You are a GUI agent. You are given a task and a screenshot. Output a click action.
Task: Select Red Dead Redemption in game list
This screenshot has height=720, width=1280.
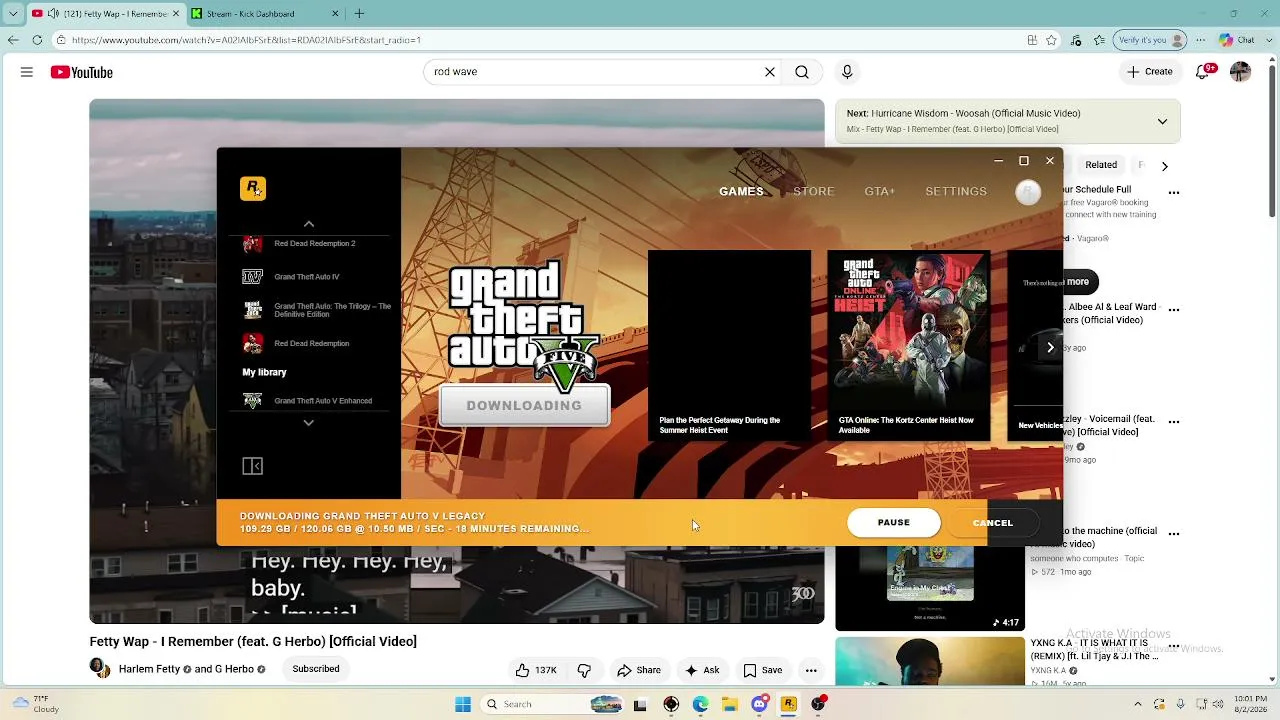point(312,344)
